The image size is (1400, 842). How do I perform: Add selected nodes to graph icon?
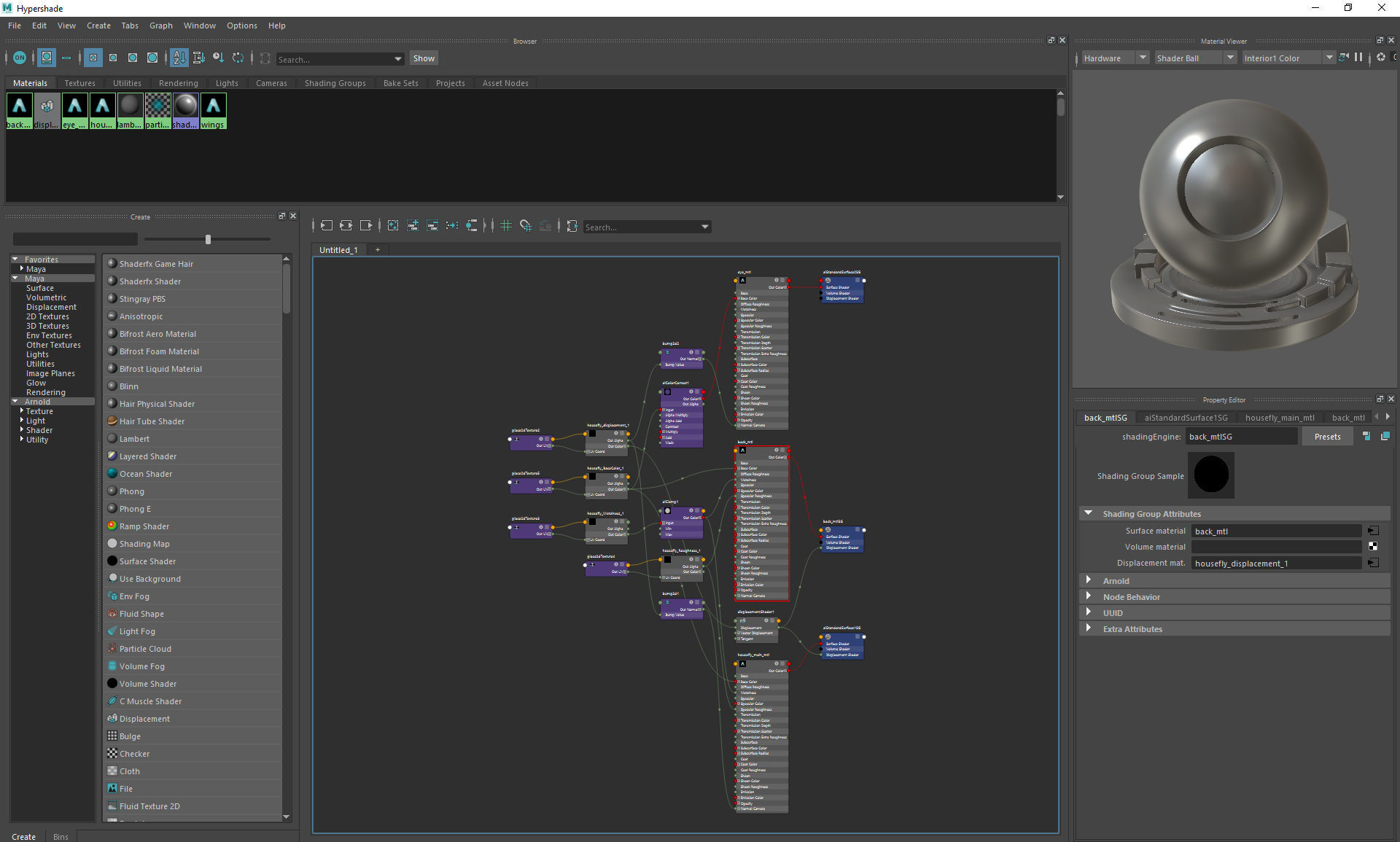coord(413,226)
